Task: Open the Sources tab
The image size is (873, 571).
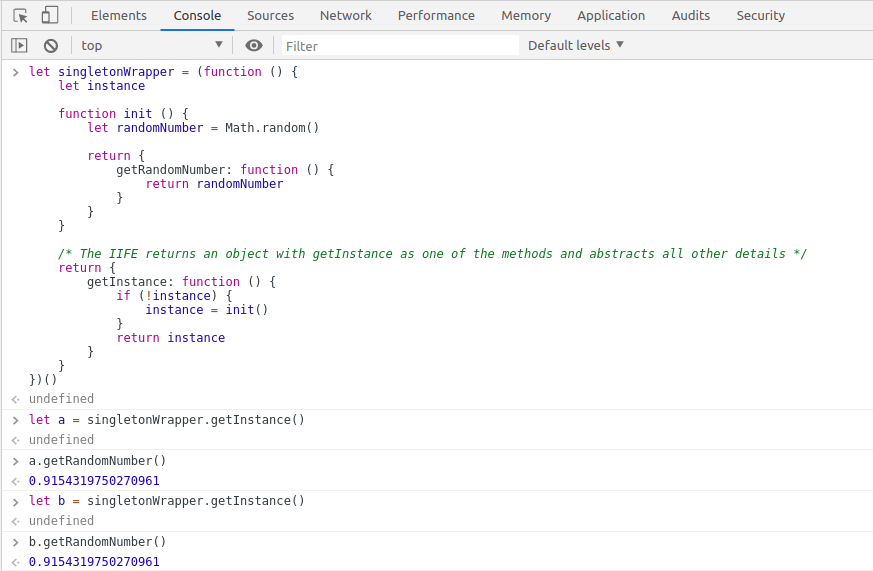Action: point(270,16)
